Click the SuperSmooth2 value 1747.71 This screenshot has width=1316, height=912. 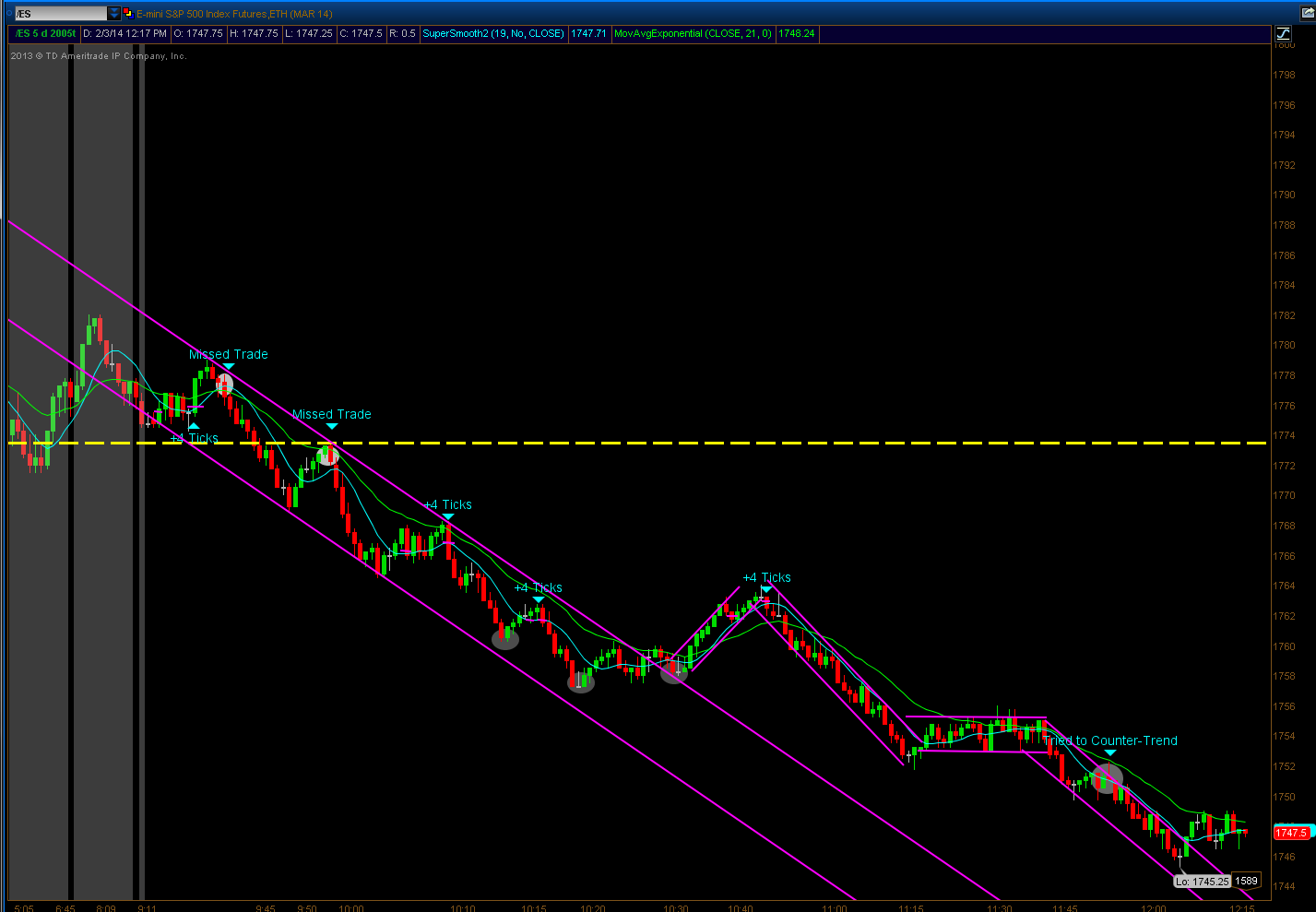coord(588,34)
